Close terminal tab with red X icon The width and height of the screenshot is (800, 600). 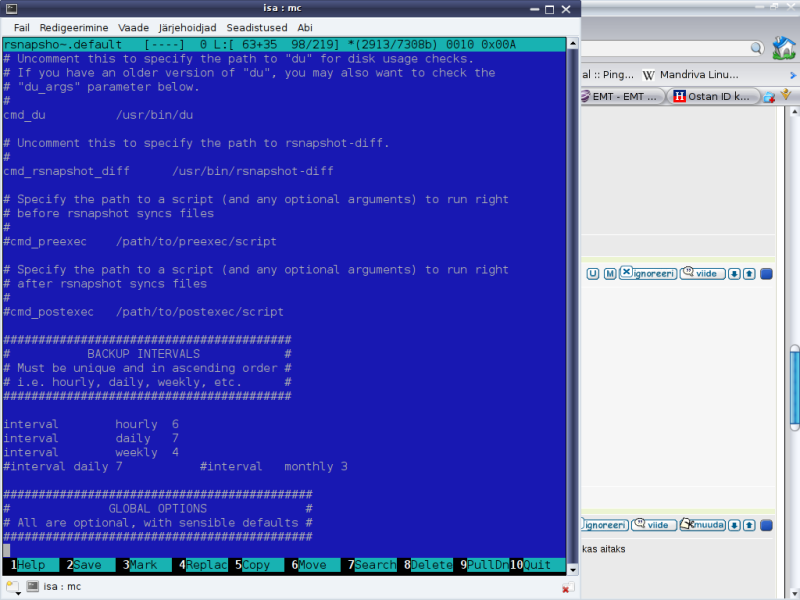566,588
